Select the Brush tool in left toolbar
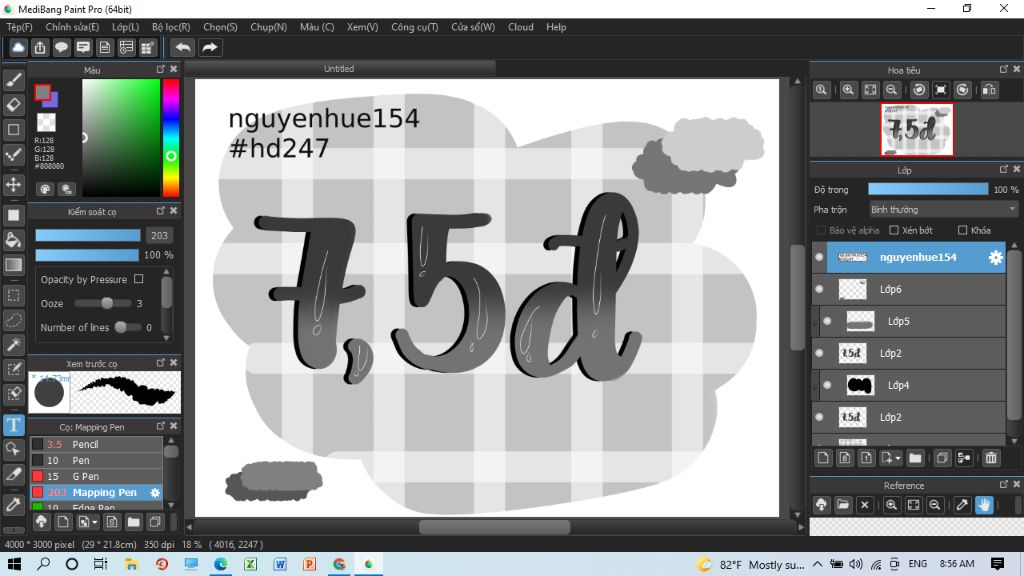 coord(14,80)
